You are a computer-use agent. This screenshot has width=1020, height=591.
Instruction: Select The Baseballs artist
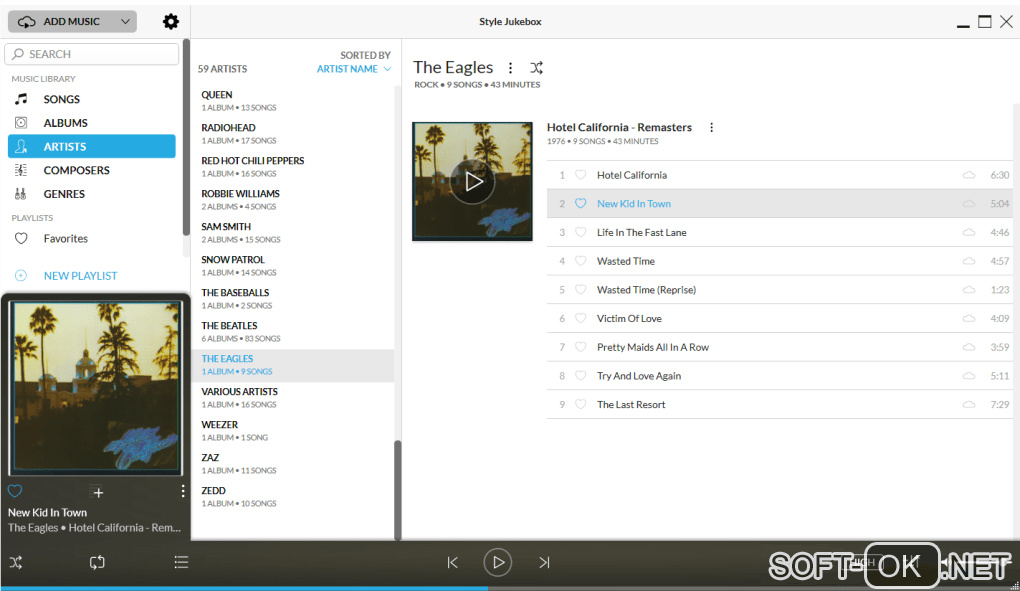click(293, 299)
